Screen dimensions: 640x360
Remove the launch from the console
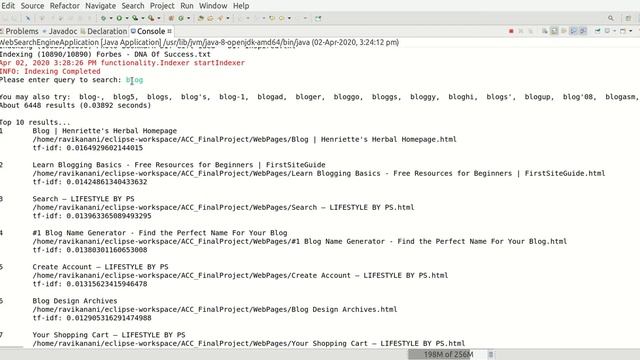click(521, 31)
